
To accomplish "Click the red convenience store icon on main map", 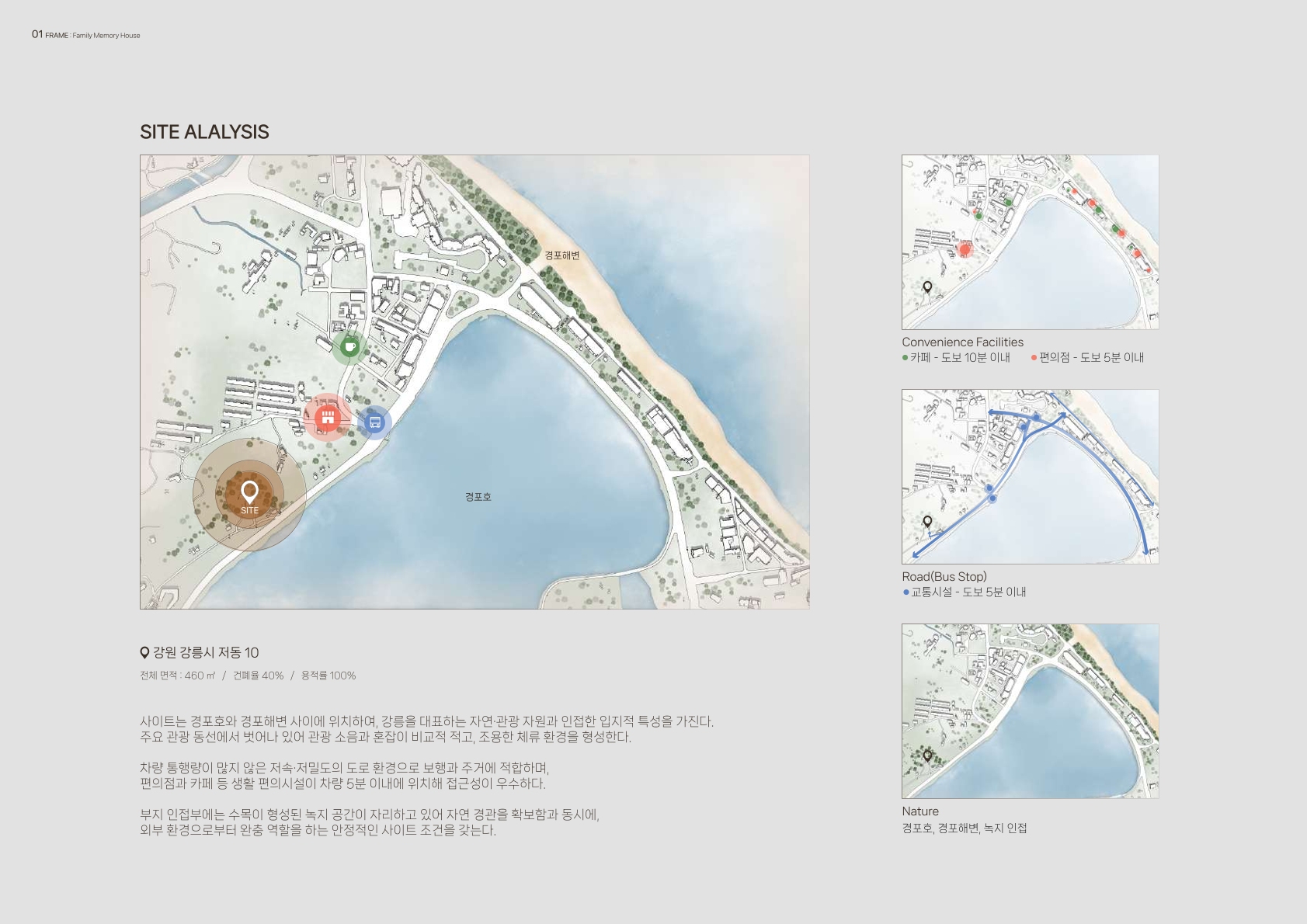I will click(328, 418).
